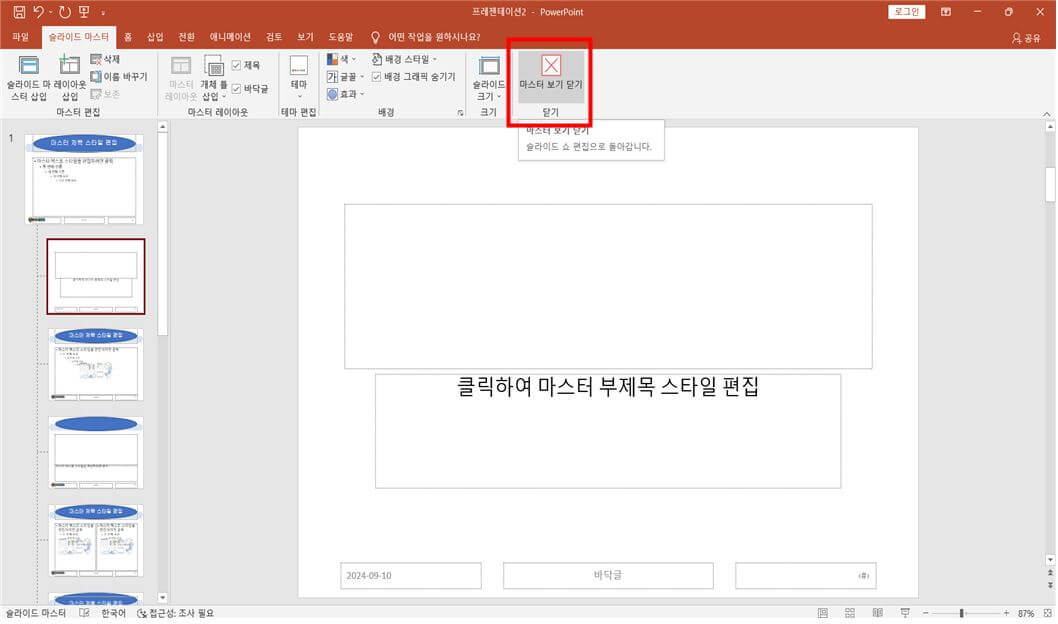Select the two-content layout thumbnail
This screenshot has width=1058, height=624.
[96, 540]
